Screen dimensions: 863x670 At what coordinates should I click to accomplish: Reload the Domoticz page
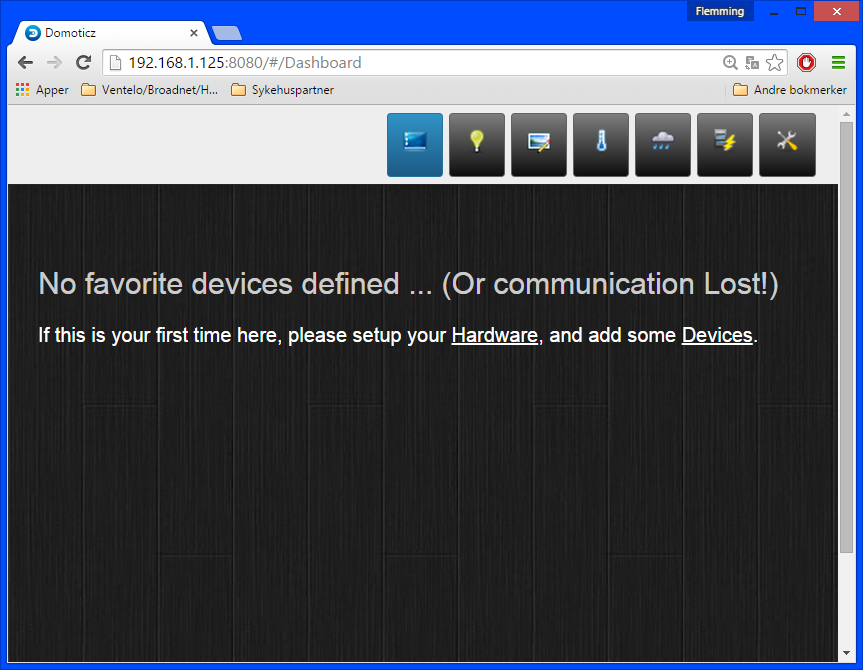(84, 63)
